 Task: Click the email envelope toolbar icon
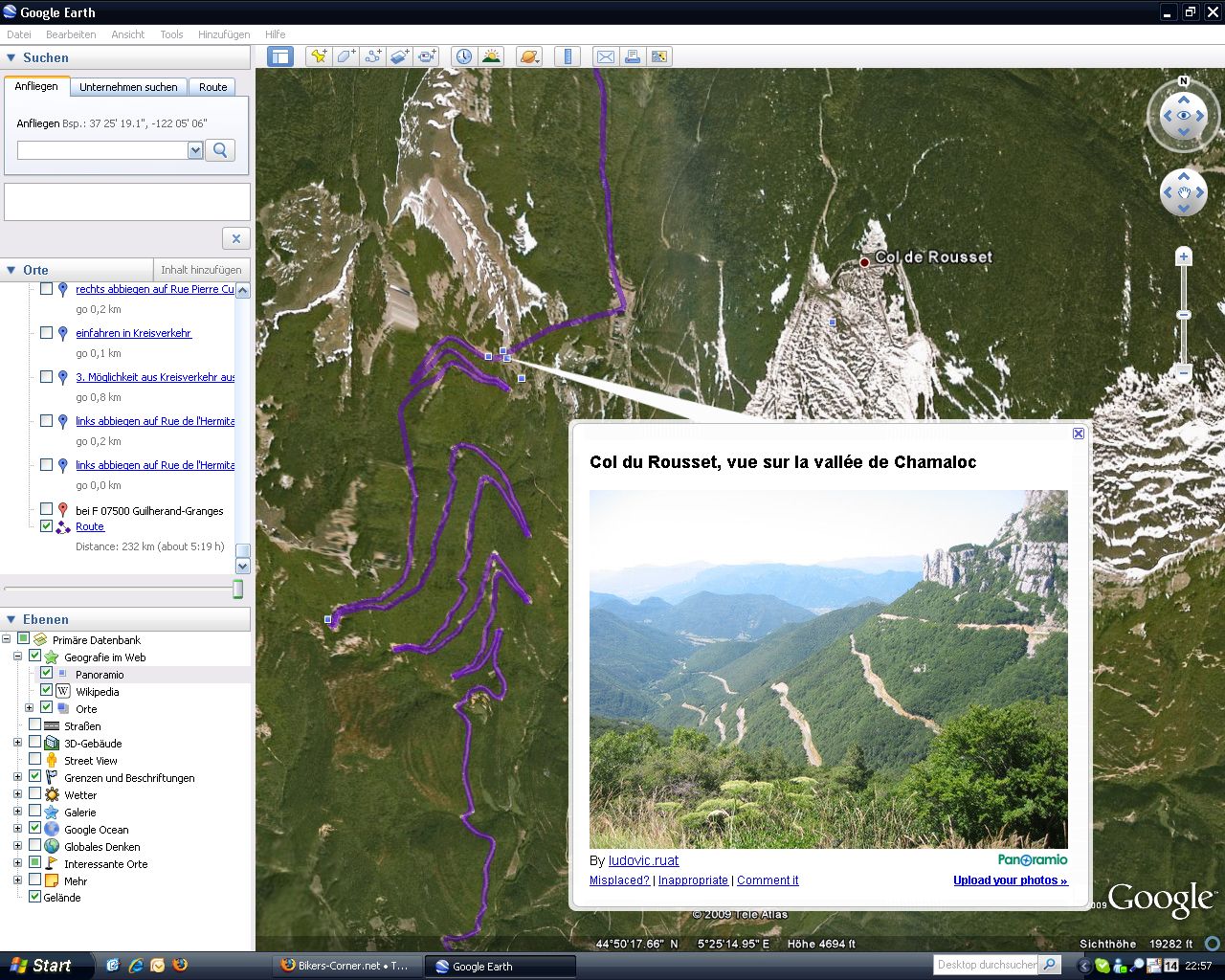click(x=605, y=56)
